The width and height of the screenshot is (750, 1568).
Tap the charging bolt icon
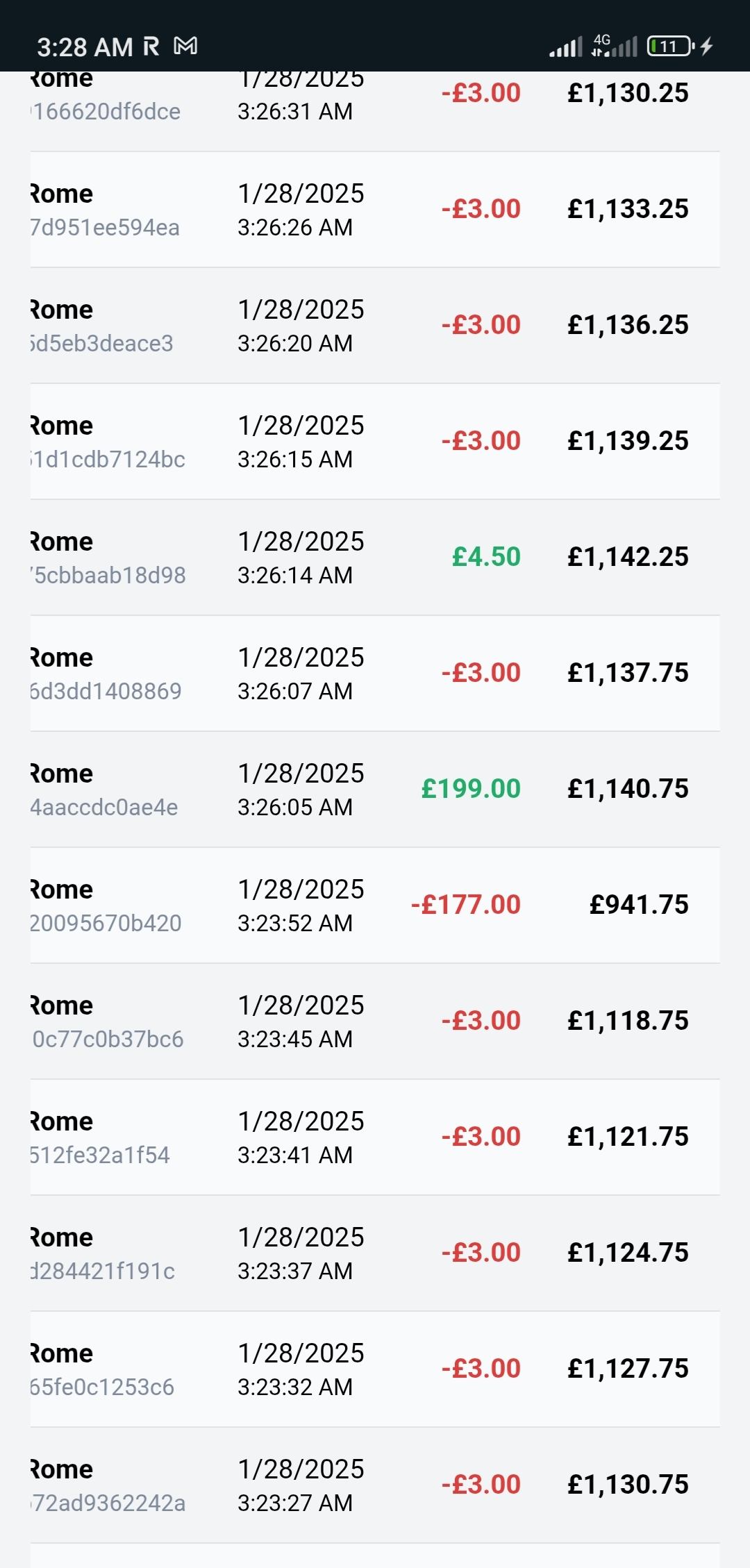tap(707, 47)
